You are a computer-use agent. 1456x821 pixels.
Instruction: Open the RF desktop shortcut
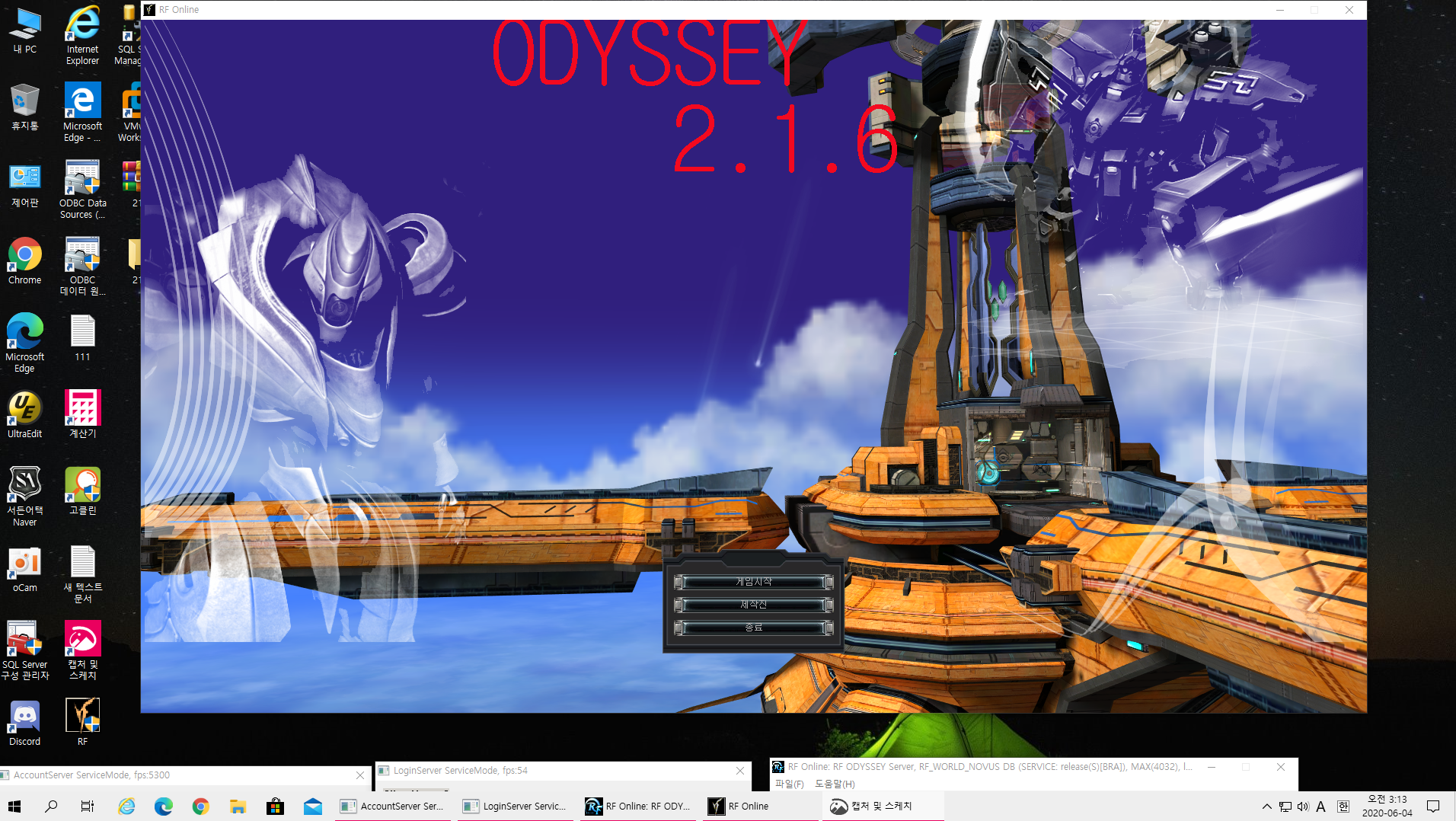[x=82, y=722]
